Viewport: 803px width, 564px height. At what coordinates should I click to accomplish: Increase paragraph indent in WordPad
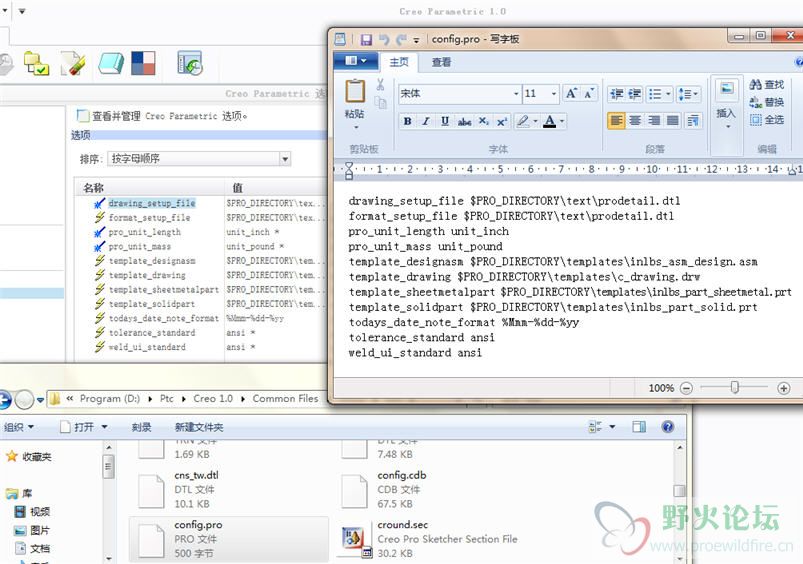pyautogui.click(x=634, y=94)
